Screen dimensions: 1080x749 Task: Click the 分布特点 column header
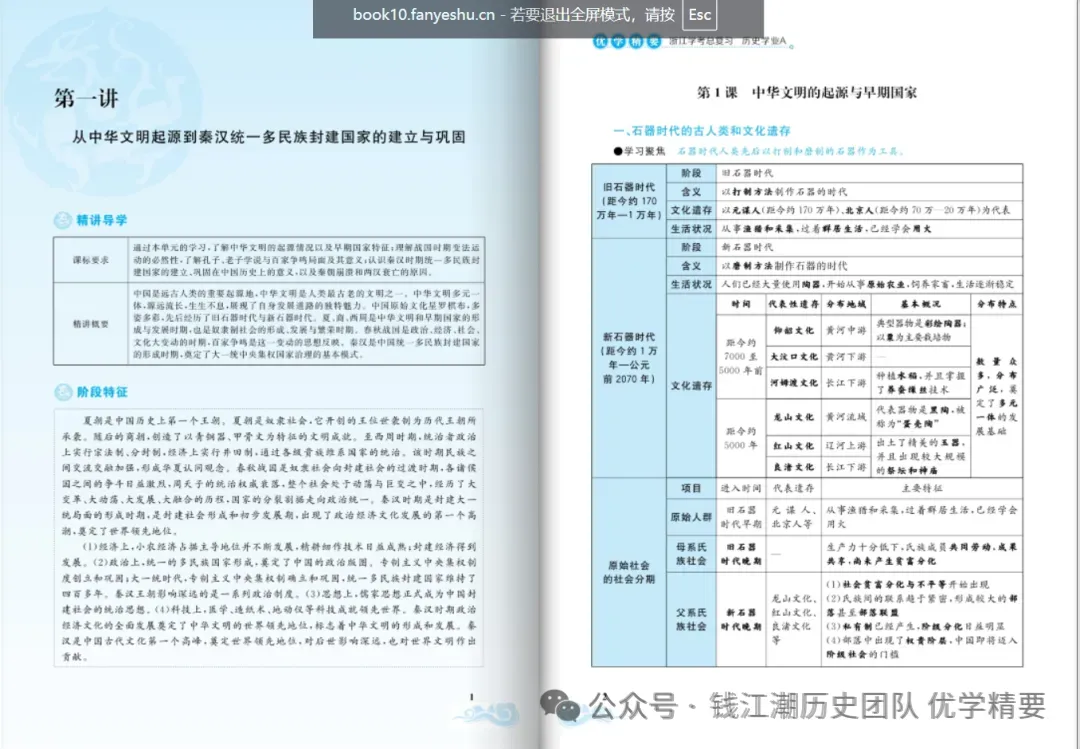(x=996, y=304)
